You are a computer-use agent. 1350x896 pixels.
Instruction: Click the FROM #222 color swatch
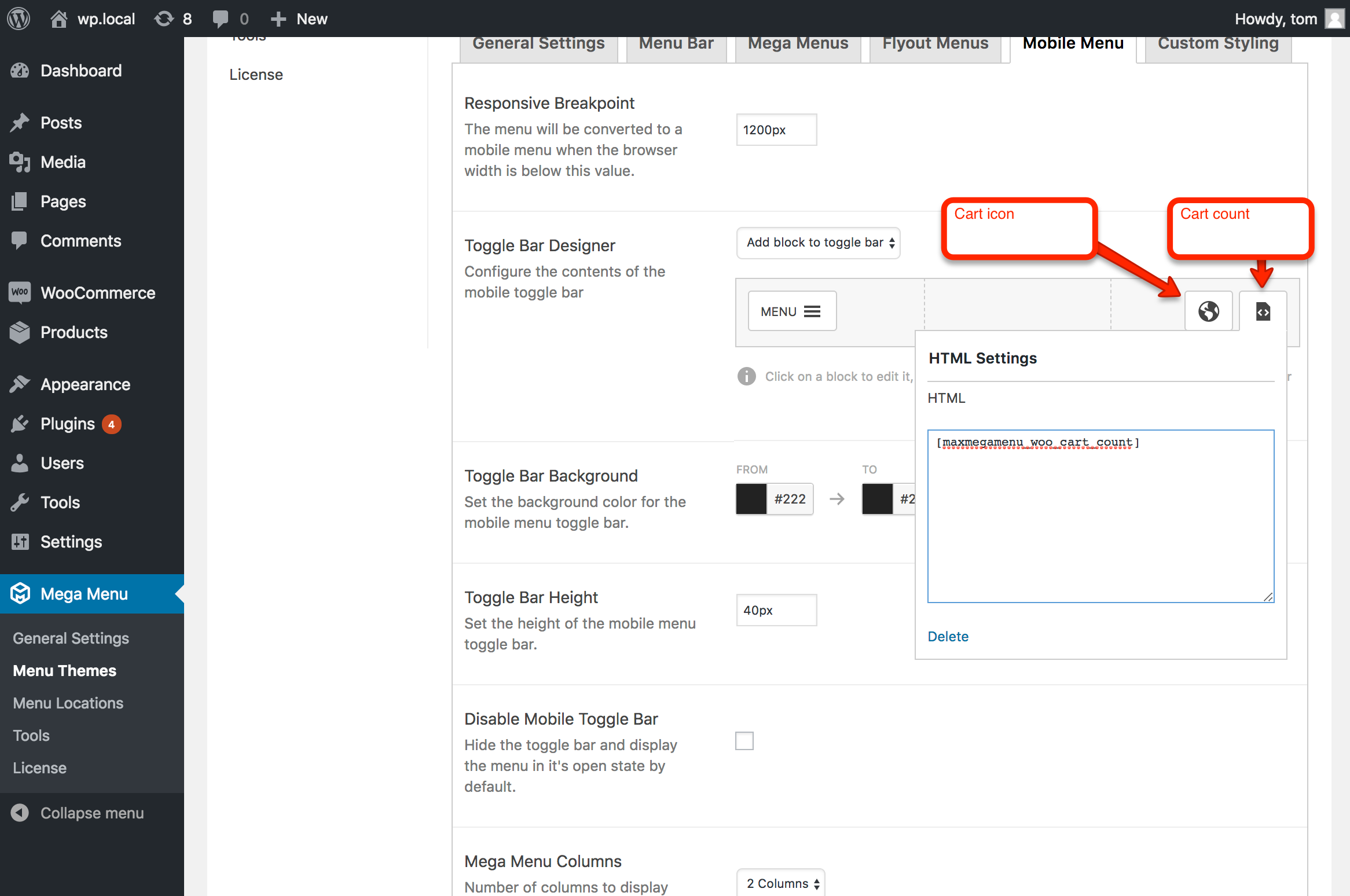[751, 499]
